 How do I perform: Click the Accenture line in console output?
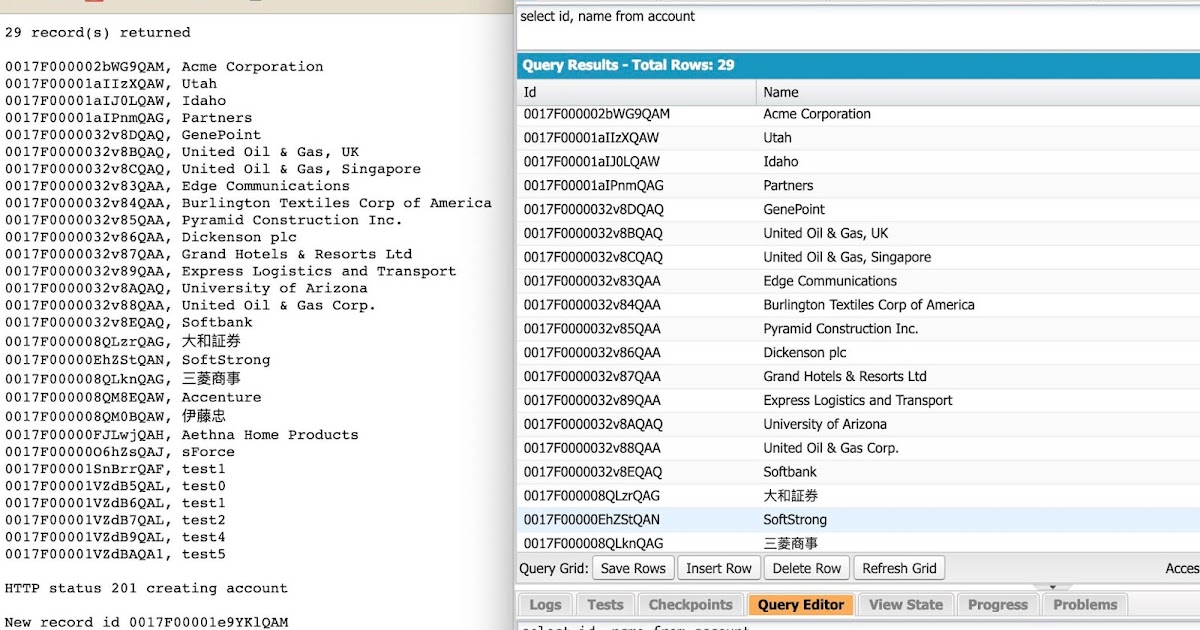[x=133, y=397]
